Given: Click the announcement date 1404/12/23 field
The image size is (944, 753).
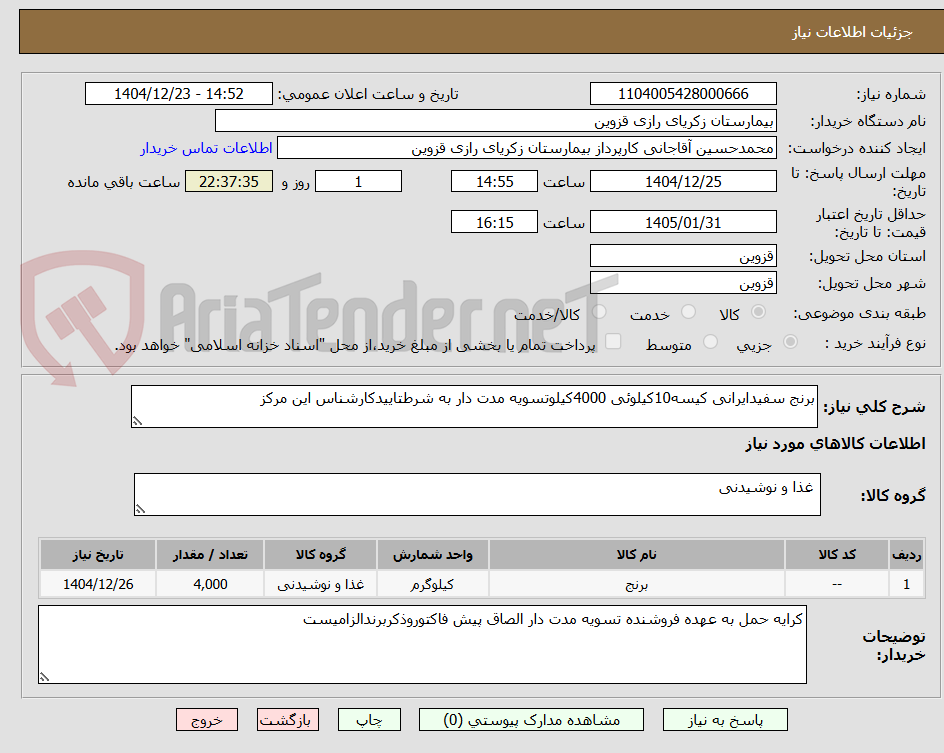Looking at the screenshot, I should 179,94.
